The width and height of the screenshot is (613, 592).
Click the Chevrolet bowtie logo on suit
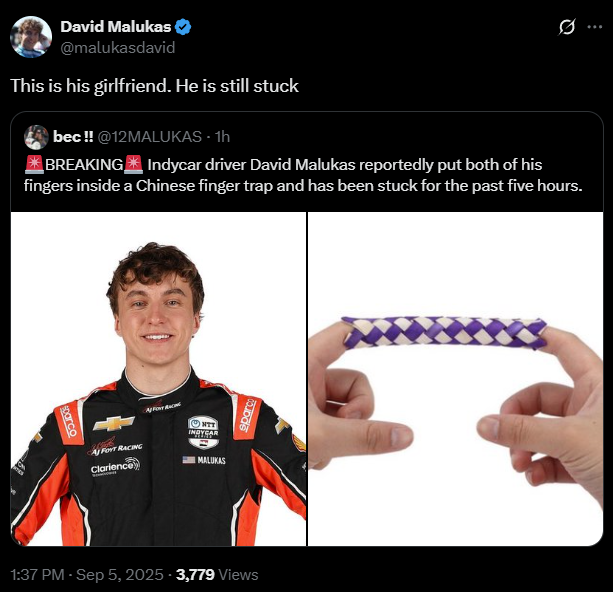[113, 423]
